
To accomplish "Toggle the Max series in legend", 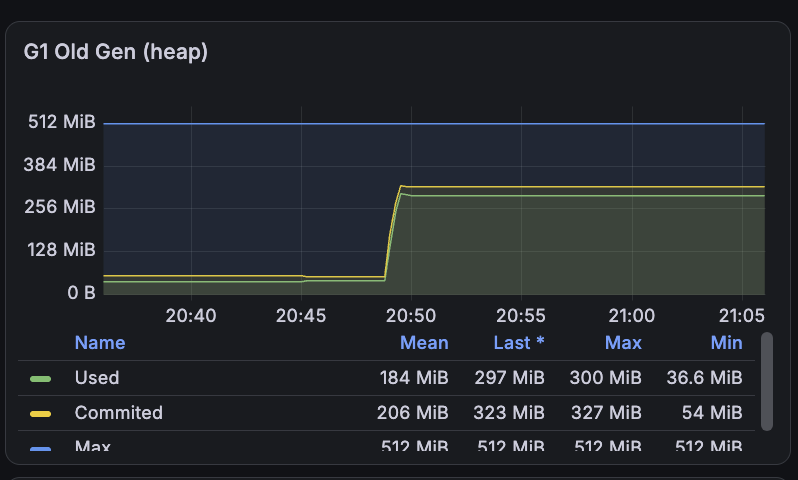I will [x=92, y=446].
